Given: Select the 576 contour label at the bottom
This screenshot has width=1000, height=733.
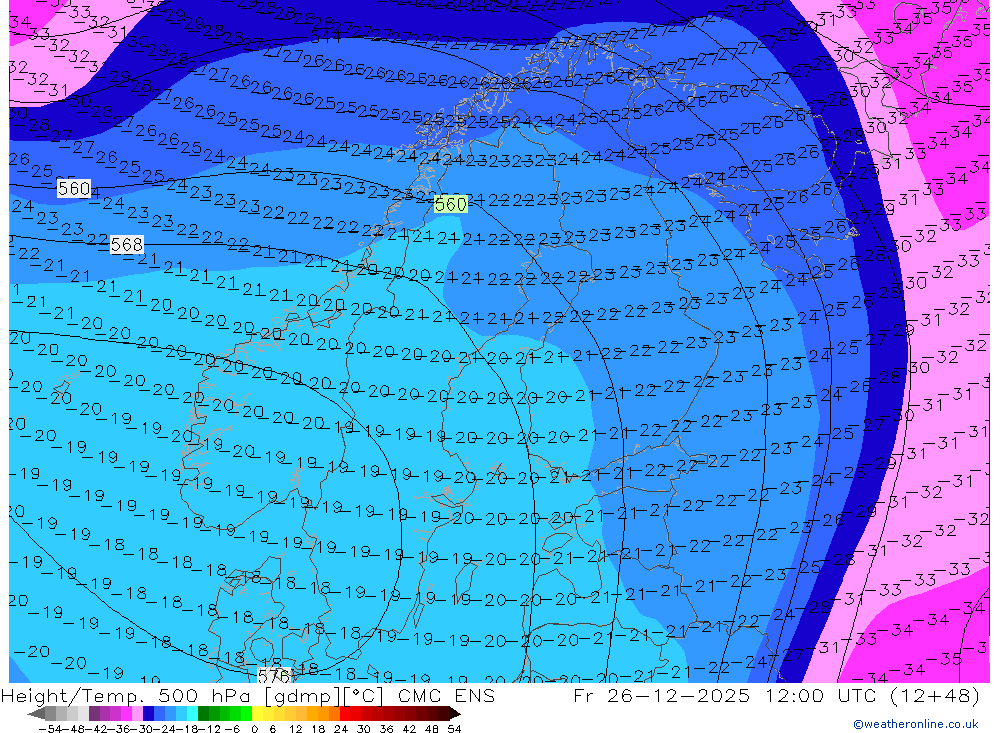Looking at the screenshot, I should click(x=274, y=676).
